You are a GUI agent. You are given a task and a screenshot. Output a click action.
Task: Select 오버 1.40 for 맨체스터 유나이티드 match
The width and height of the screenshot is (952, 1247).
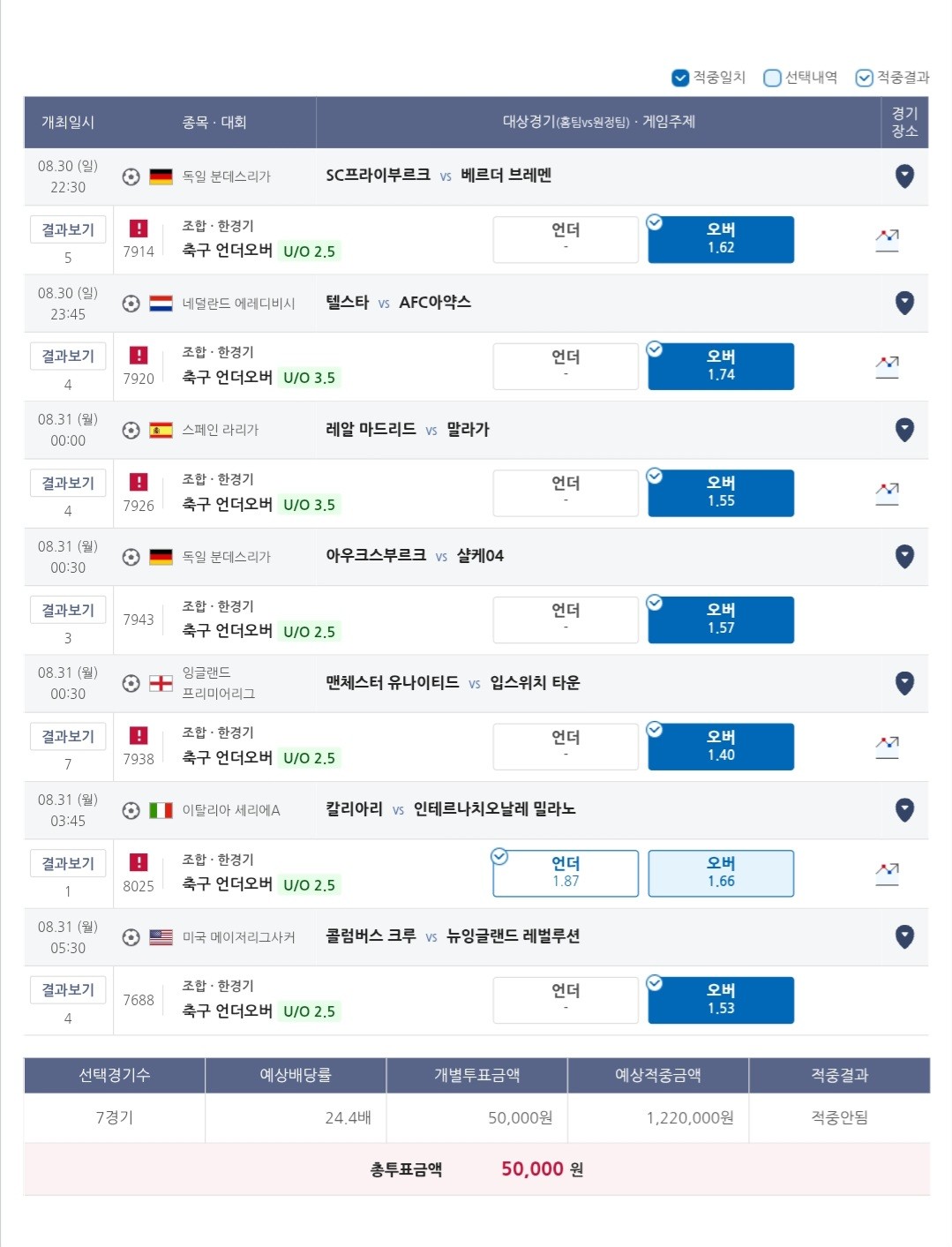(721, 747)
